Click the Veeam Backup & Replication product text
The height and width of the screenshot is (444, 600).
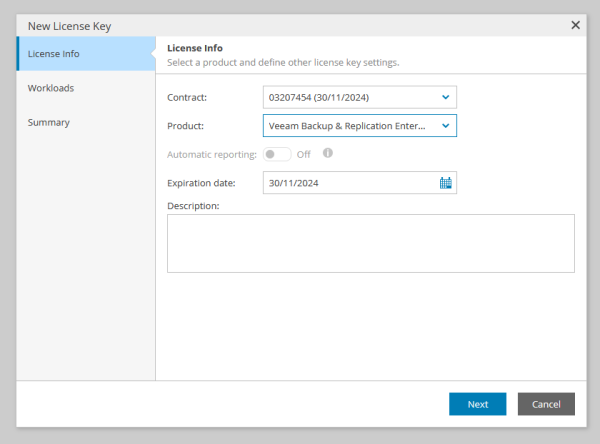pos(347,126)
